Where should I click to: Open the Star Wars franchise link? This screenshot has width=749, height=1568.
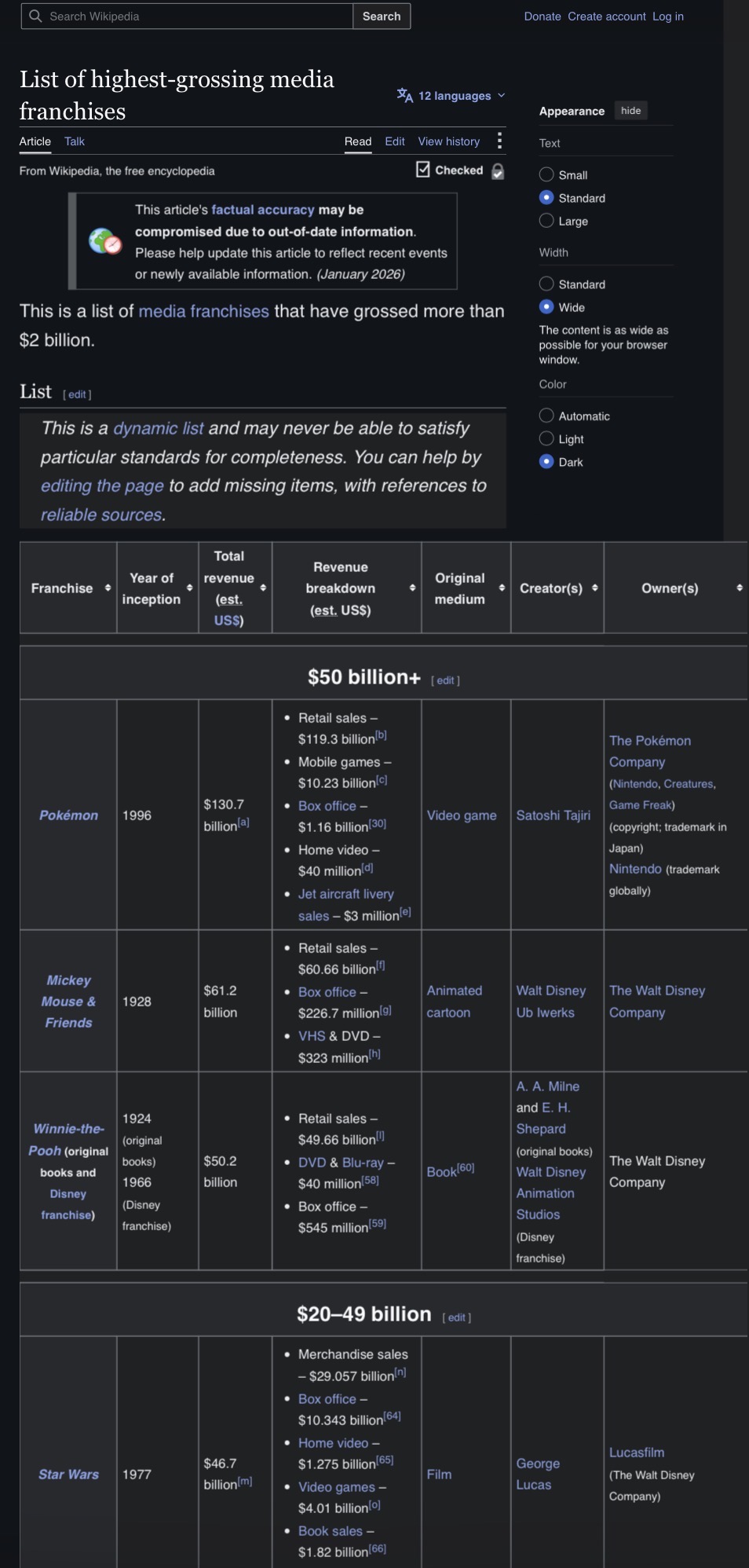[x=69, y=1475]
